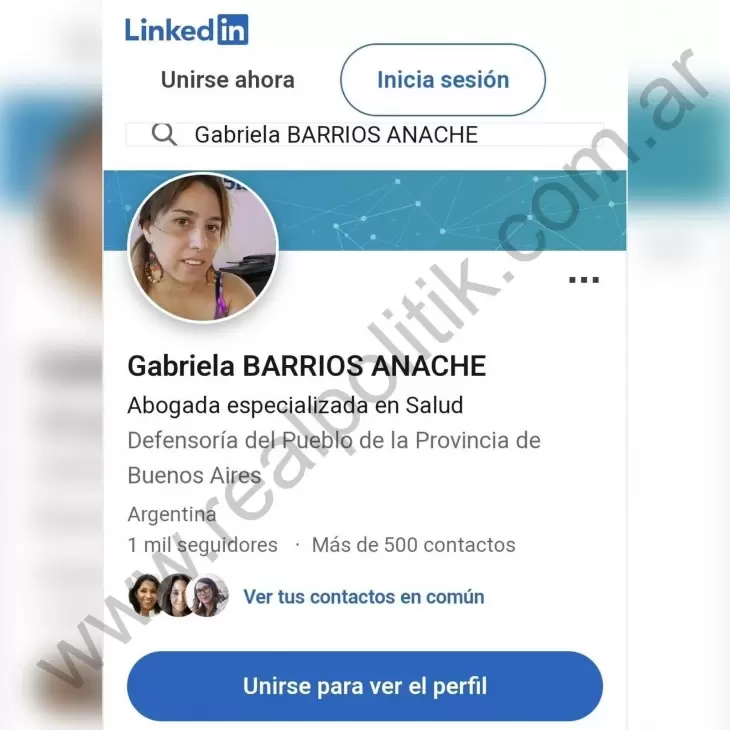This screenshot has width=730, height=730.
Task: Click the search magnifier icon
Action: 164,135
